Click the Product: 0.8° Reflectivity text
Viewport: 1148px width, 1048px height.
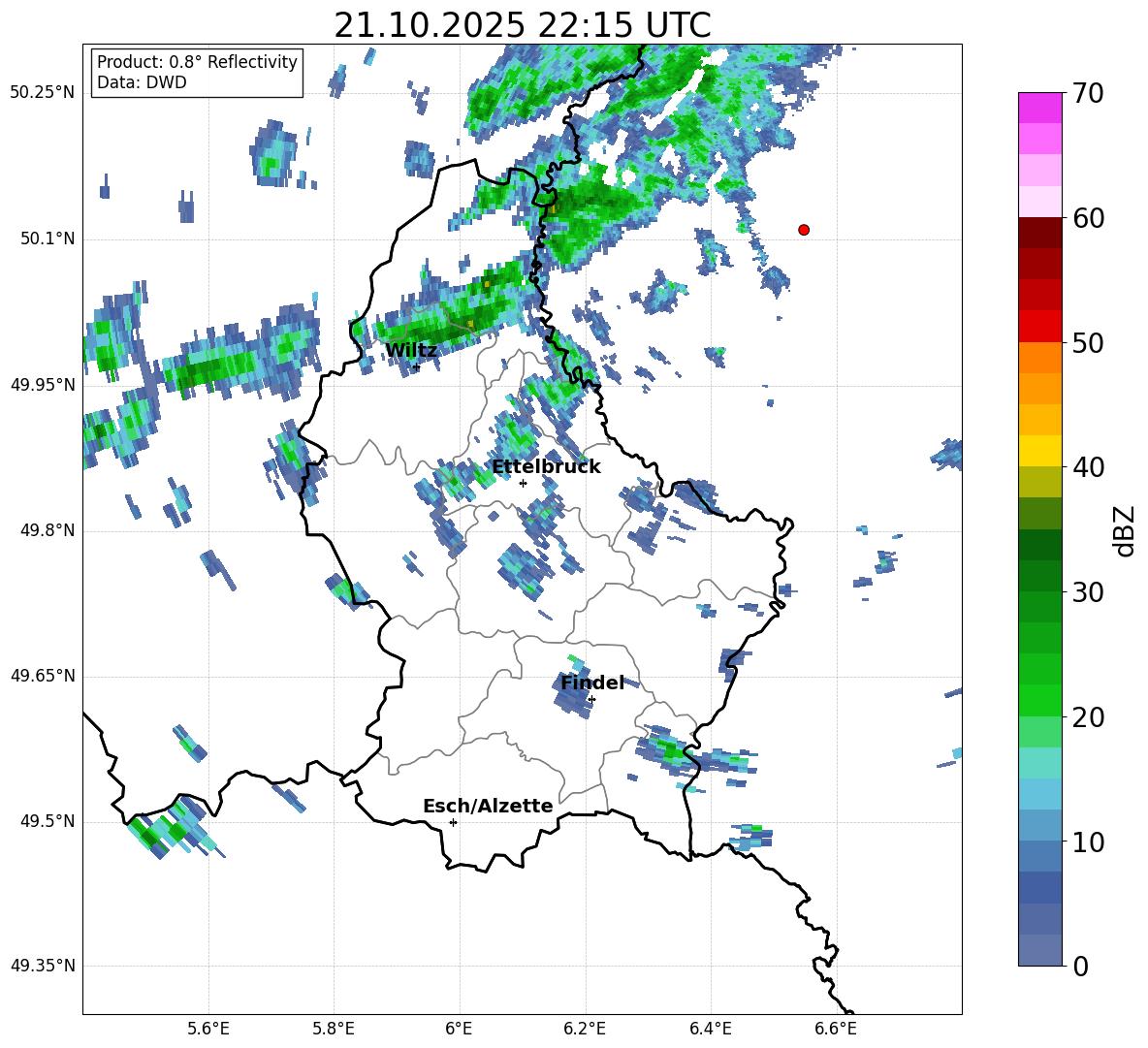197,62
